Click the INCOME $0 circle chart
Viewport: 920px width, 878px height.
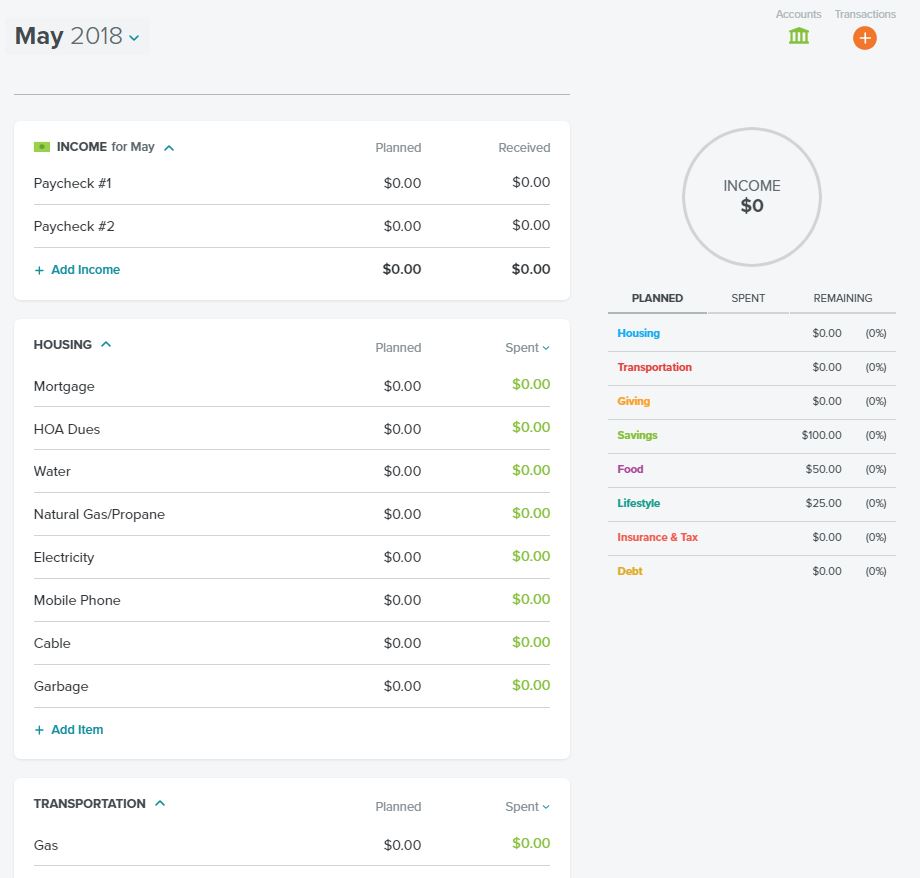(x=752, y=197)
